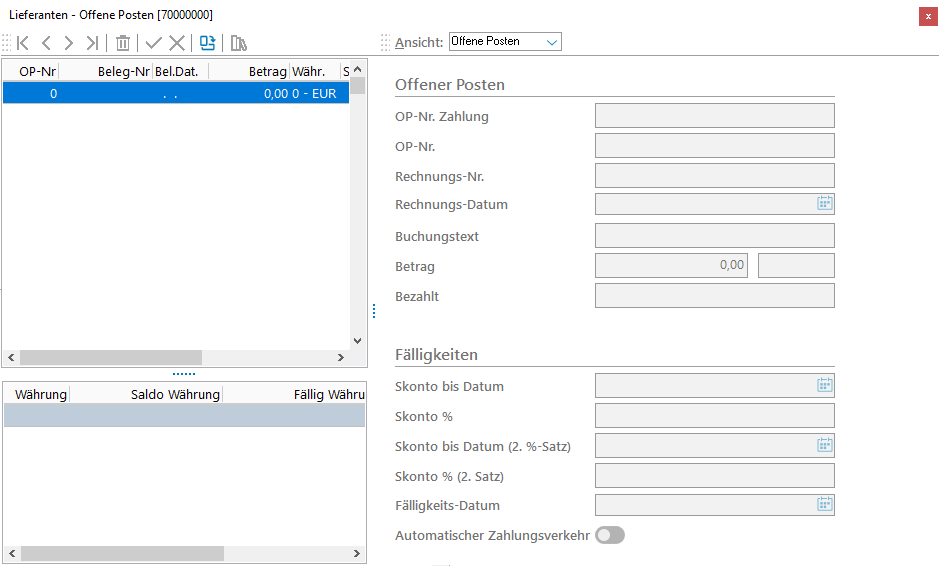Select the row with 0,00 EUR
Screen dimensions: 942x566
click(176, 93)
